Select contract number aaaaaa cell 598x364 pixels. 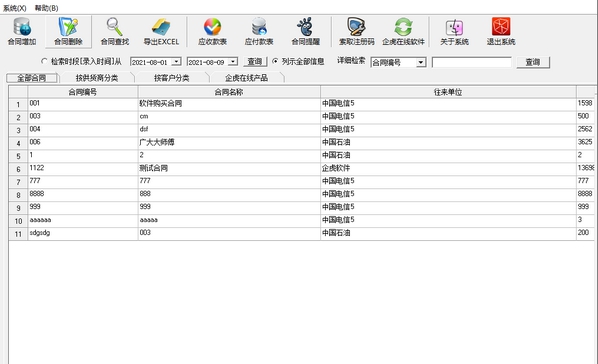[x=83, y=221]
